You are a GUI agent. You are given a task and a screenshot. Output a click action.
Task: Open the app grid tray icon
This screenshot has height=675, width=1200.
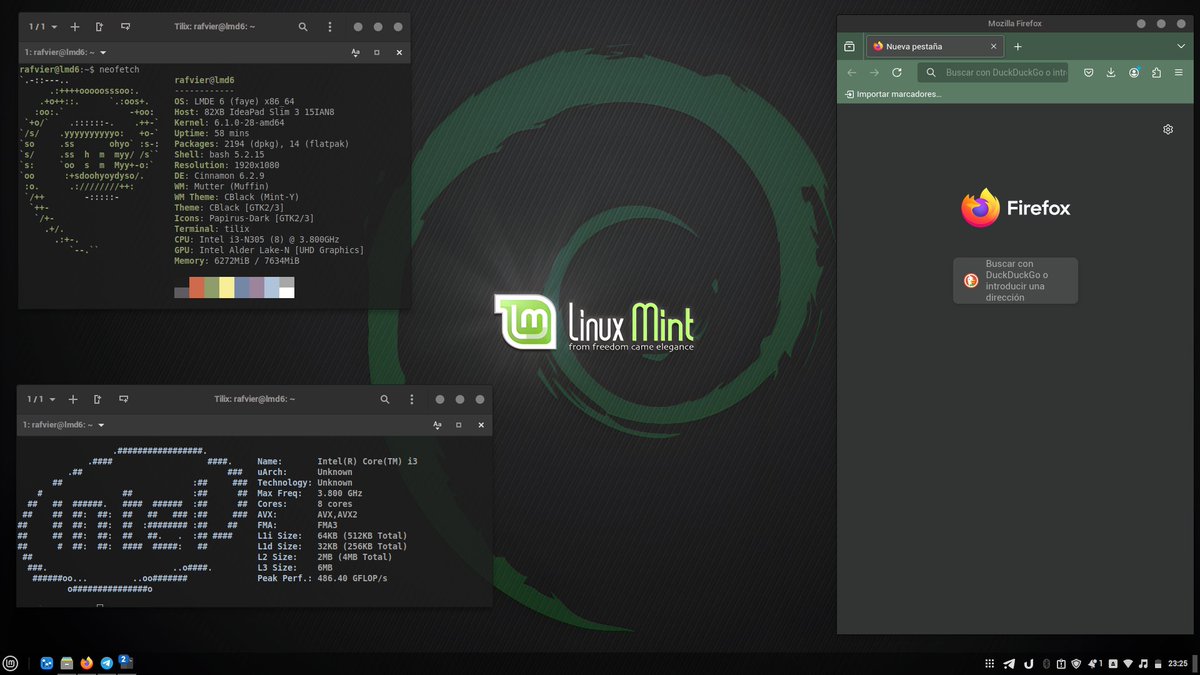point(990,664)
